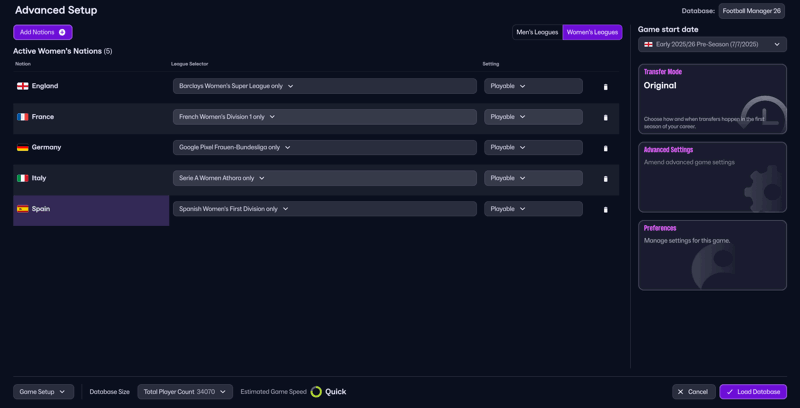Expand the Game Setup dropdown
This screenshot has height=408, width=800.
(43, 392)
